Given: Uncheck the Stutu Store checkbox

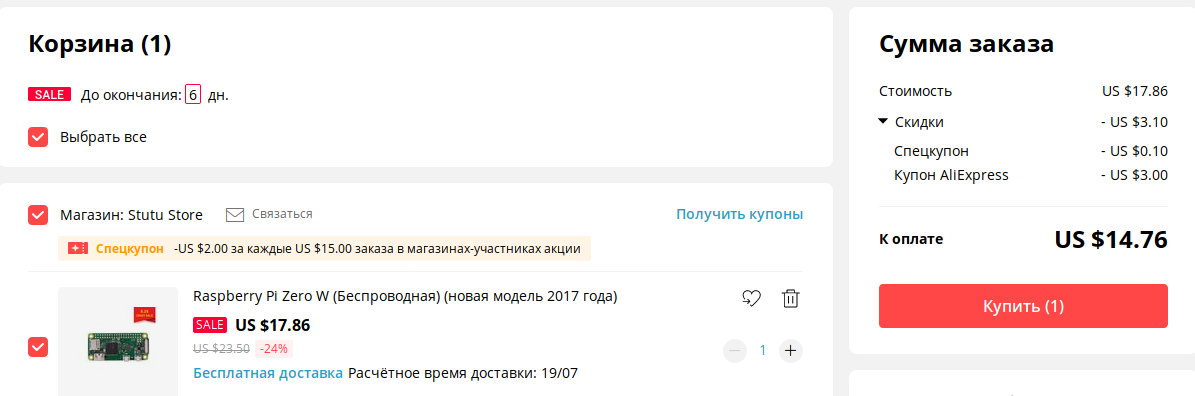Looking at the screenshot, I should [38, 215].
